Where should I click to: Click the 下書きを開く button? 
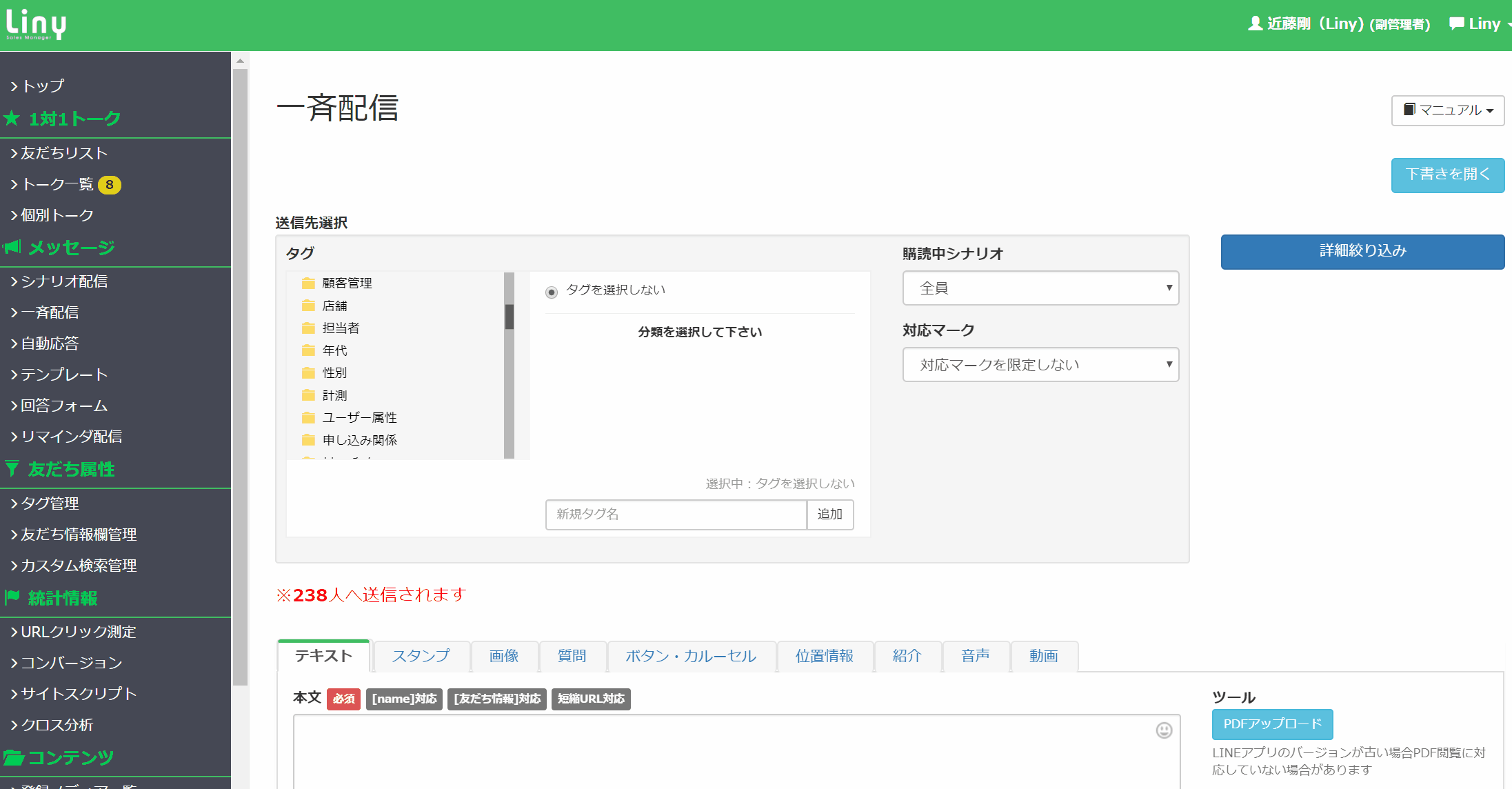pyautogui.click(x=1447, y=174)
